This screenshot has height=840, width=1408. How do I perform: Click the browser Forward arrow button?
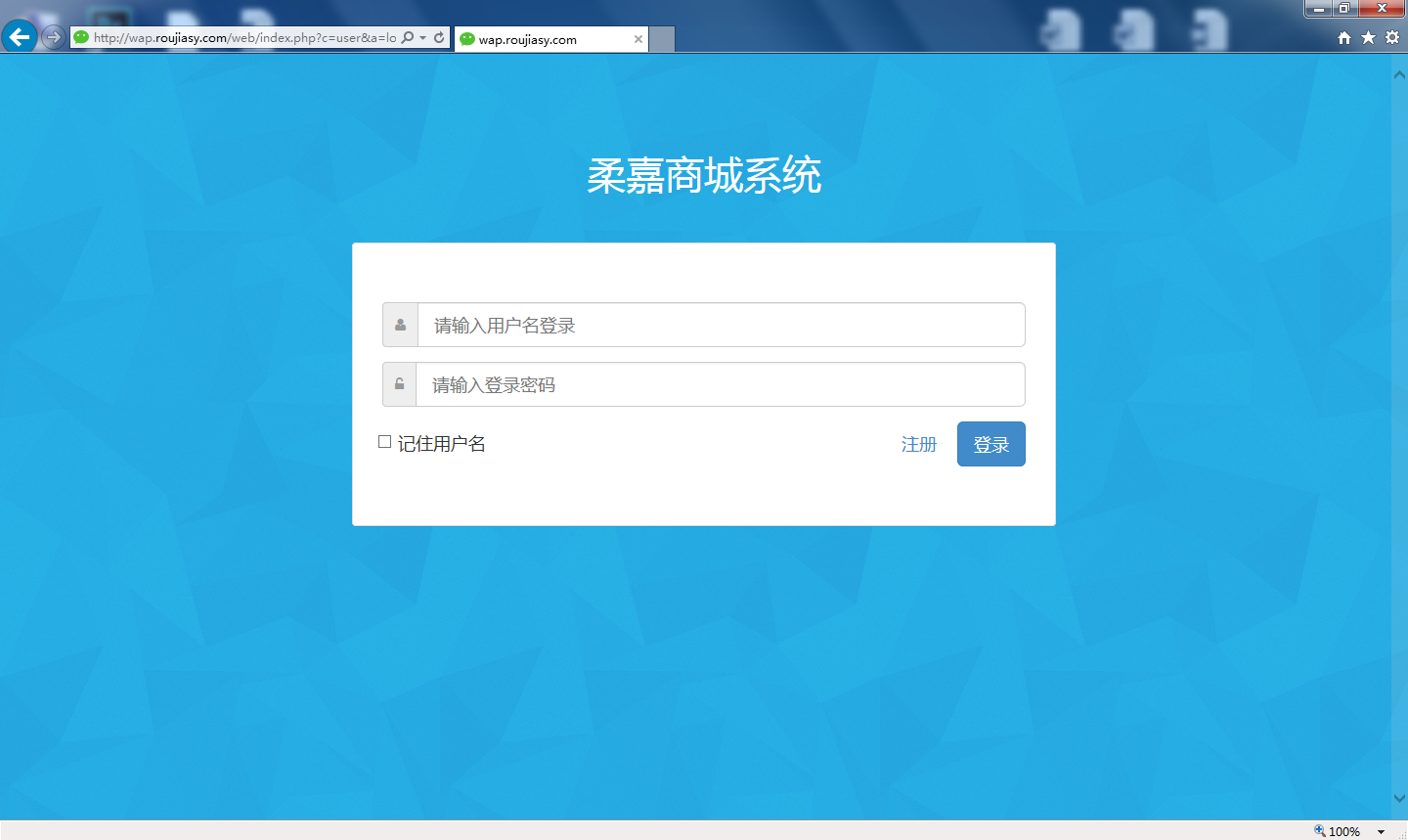[53, 37]
